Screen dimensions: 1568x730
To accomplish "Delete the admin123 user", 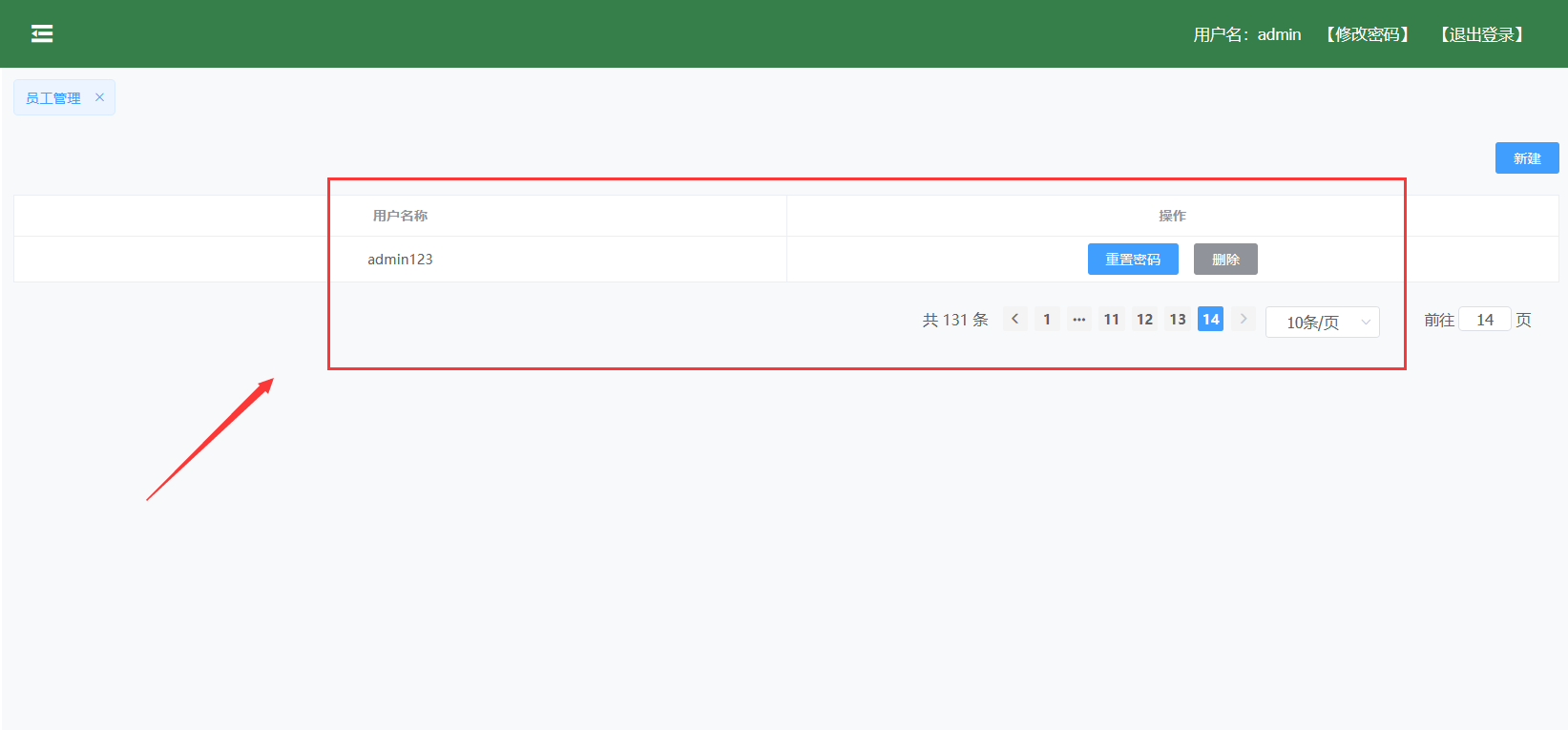I will (1225, 260).
